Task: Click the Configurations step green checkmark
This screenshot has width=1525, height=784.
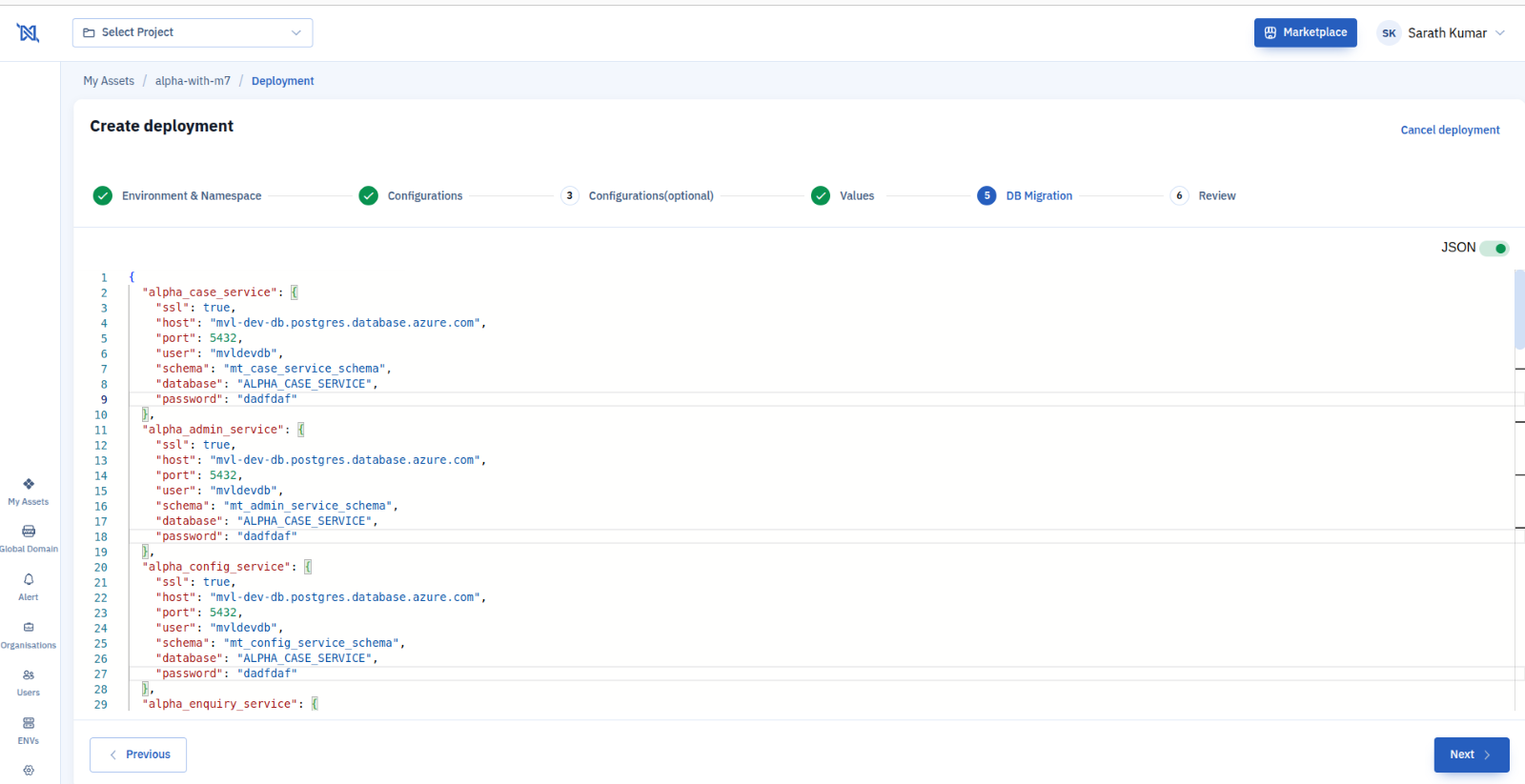Action: tap(368, 195)
